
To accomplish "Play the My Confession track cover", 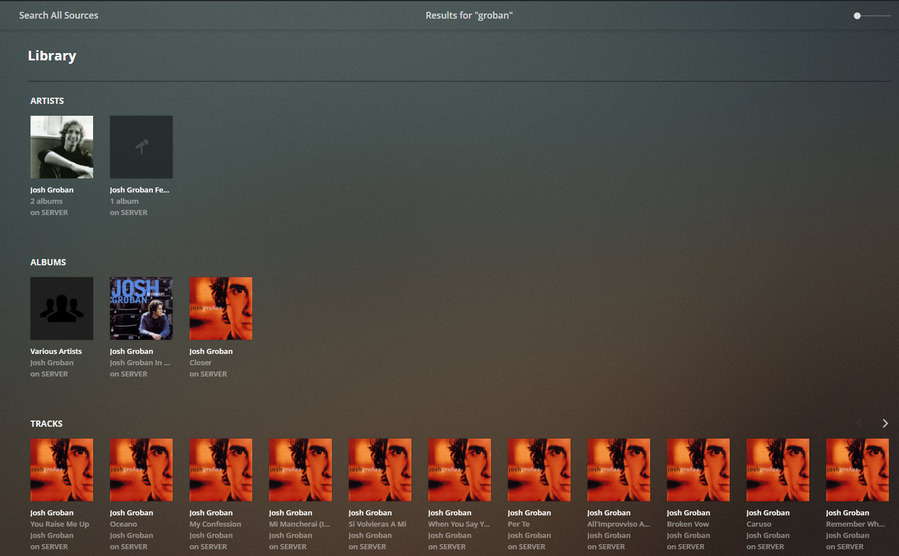I will (221, 470).
